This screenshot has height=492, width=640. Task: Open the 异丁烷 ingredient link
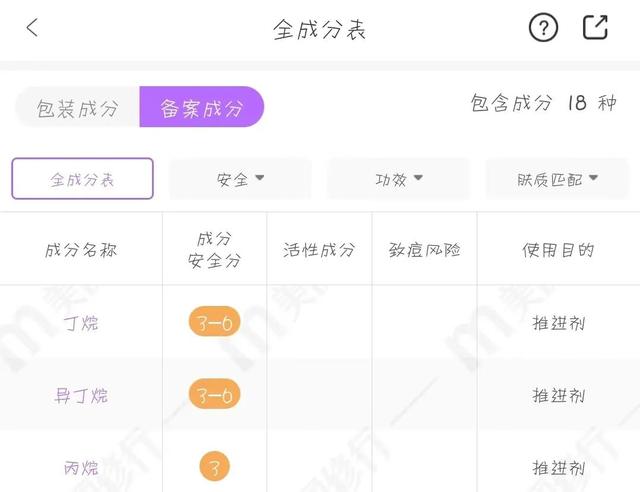point(81,396)
